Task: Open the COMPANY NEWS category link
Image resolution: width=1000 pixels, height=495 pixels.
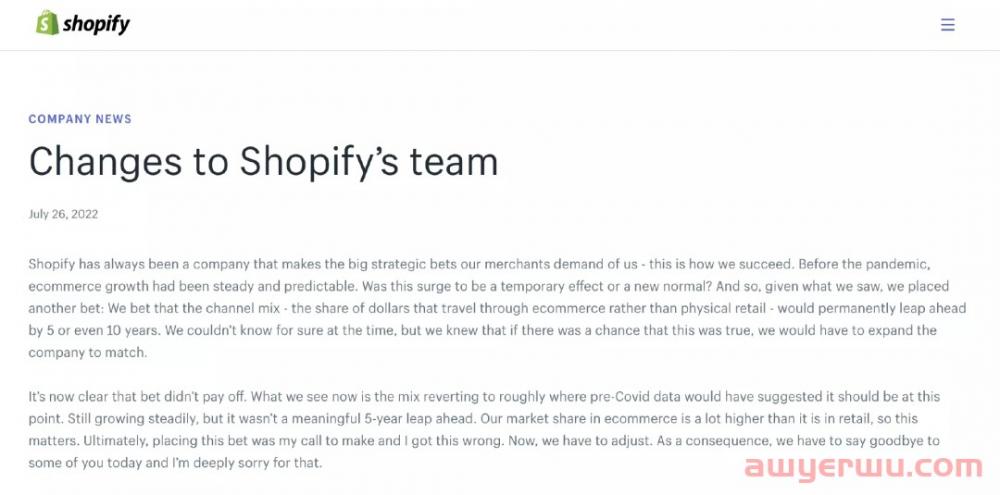Action: click(x=80, y=119)
